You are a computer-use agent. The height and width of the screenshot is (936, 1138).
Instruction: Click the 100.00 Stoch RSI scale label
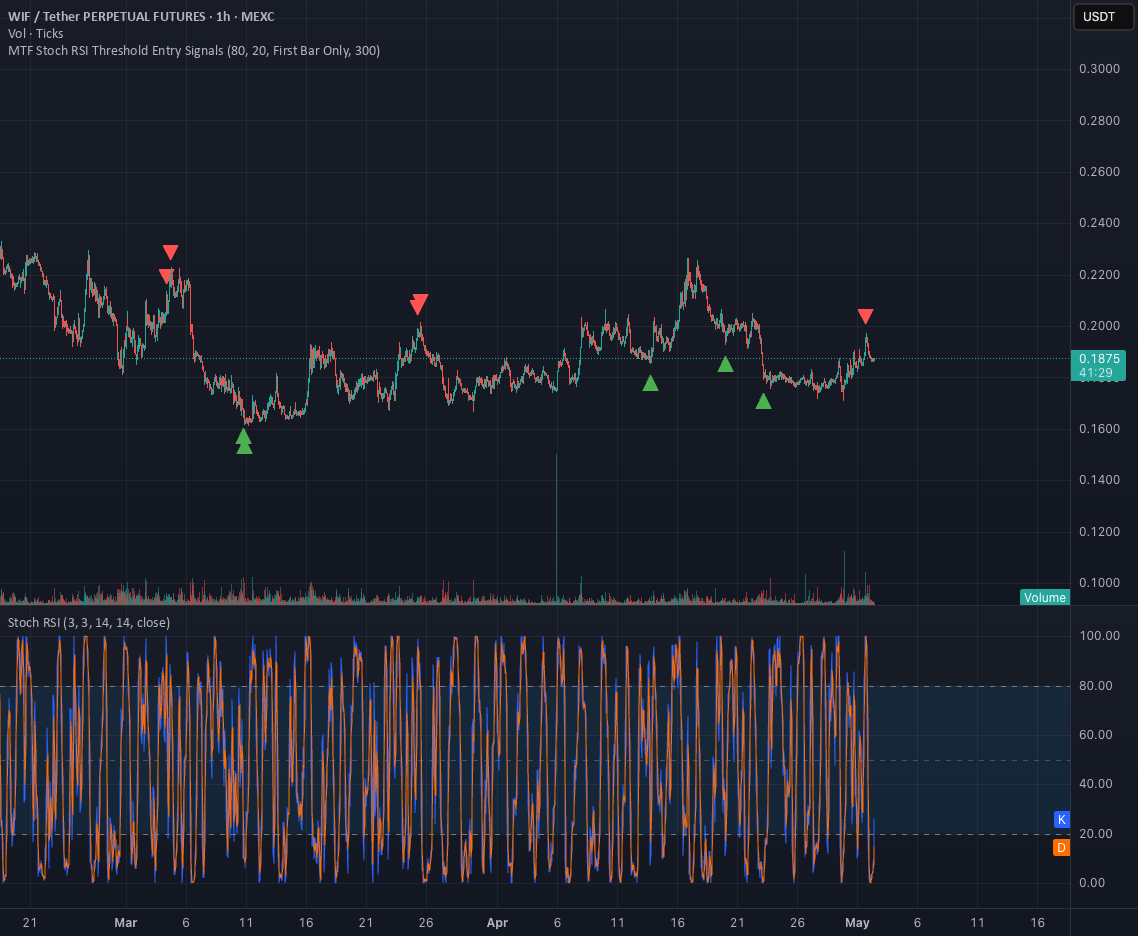(x=1099, y=636)
